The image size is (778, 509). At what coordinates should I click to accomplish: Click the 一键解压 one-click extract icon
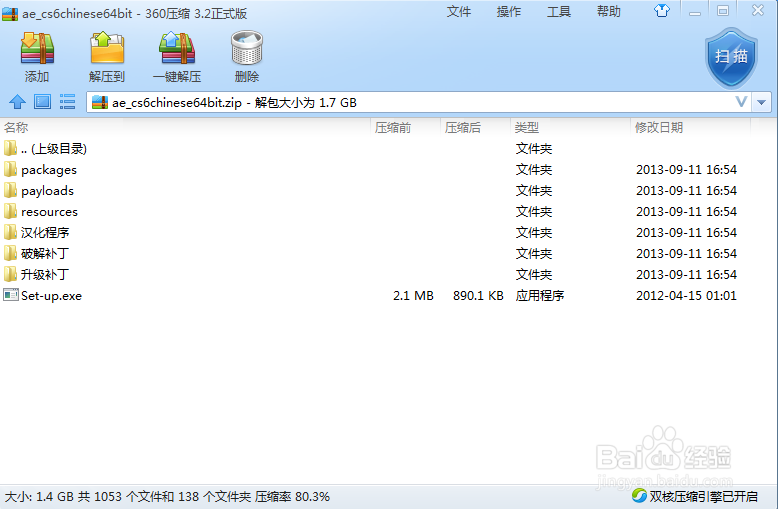(177, 48)
